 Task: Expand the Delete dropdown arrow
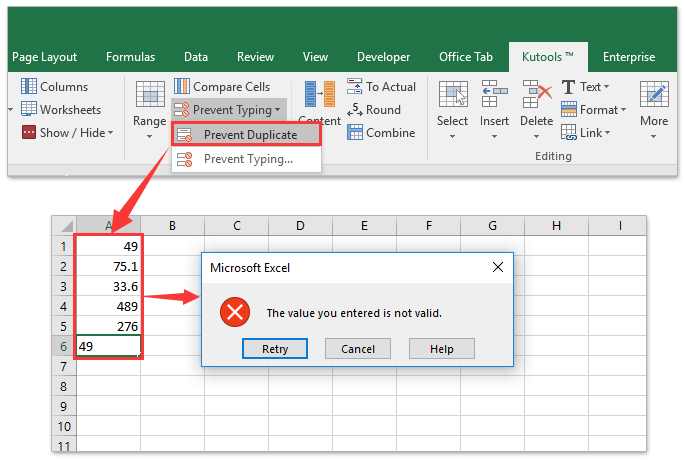[536, 137]
